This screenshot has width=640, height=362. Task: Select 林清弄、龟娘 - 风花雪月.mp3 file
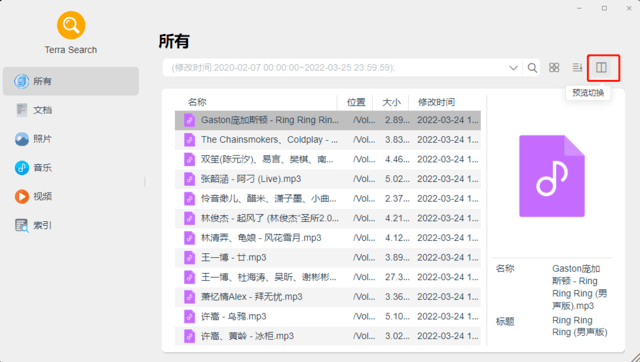point(328,238)
